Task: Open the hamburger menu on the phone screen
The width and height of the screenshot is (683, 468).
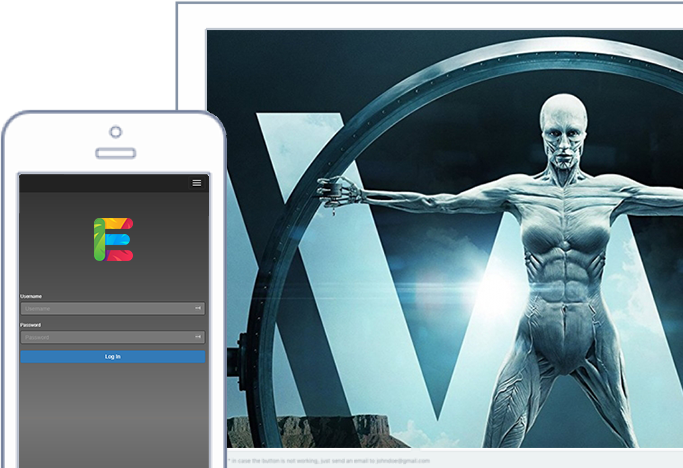Action: 196,183
